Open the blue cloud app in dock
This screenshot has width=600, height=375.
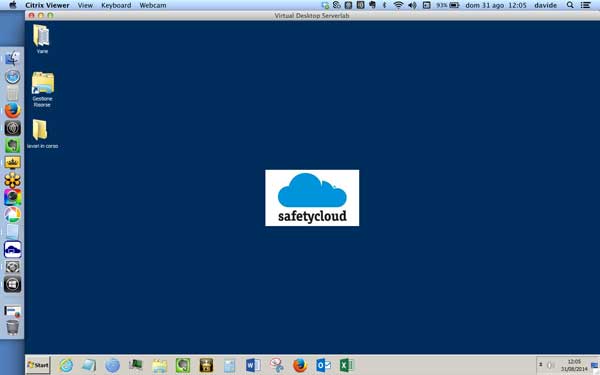tap(12, 249)
